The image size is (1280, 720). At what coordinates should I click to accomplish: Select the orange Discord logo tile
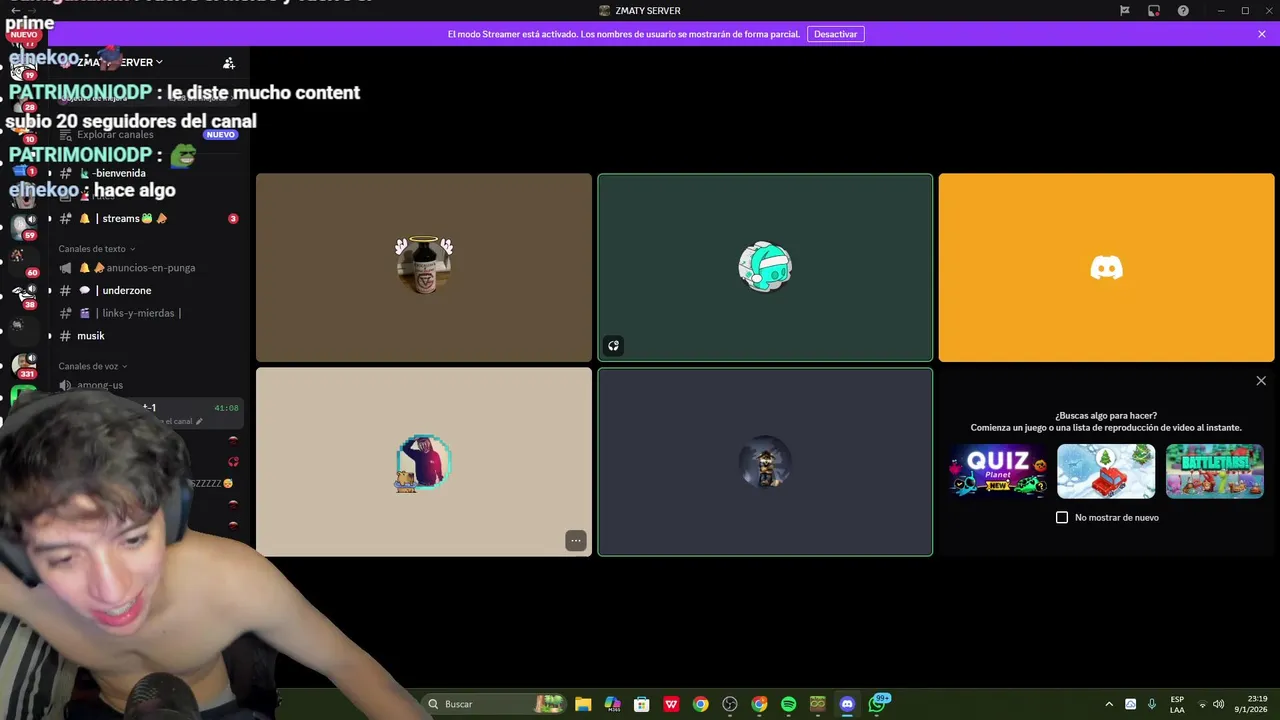[1106, 268]
